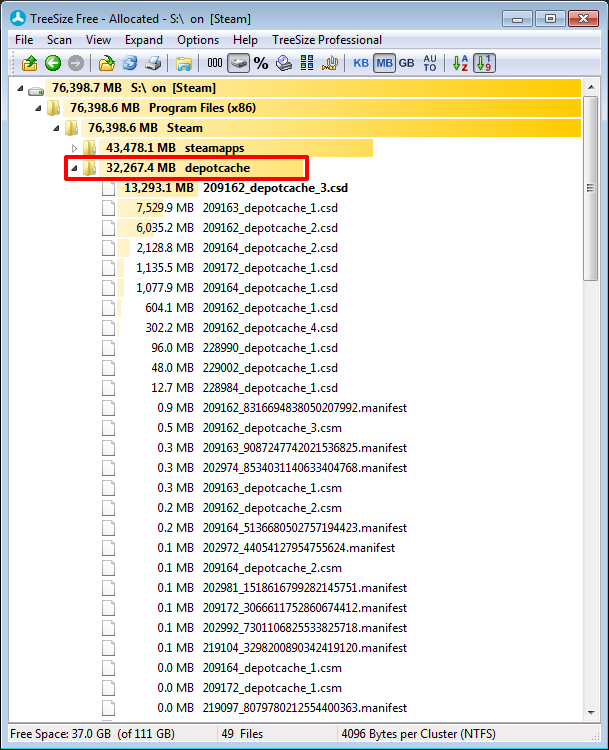The width and height of the screenshot is (609, 750).
Task: Click the blue refresh scan icon
Action: (x=130, y=63)
